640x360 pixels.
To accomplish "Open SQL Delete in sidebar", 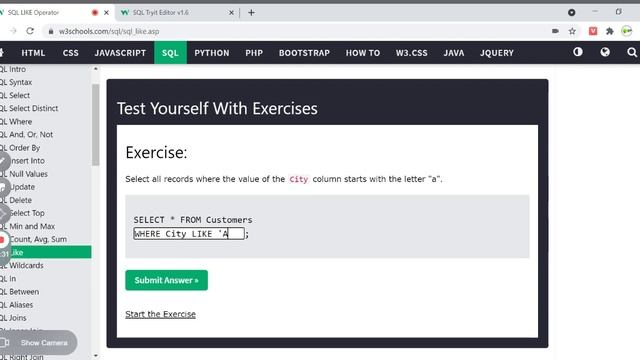I will pos(16,200).
